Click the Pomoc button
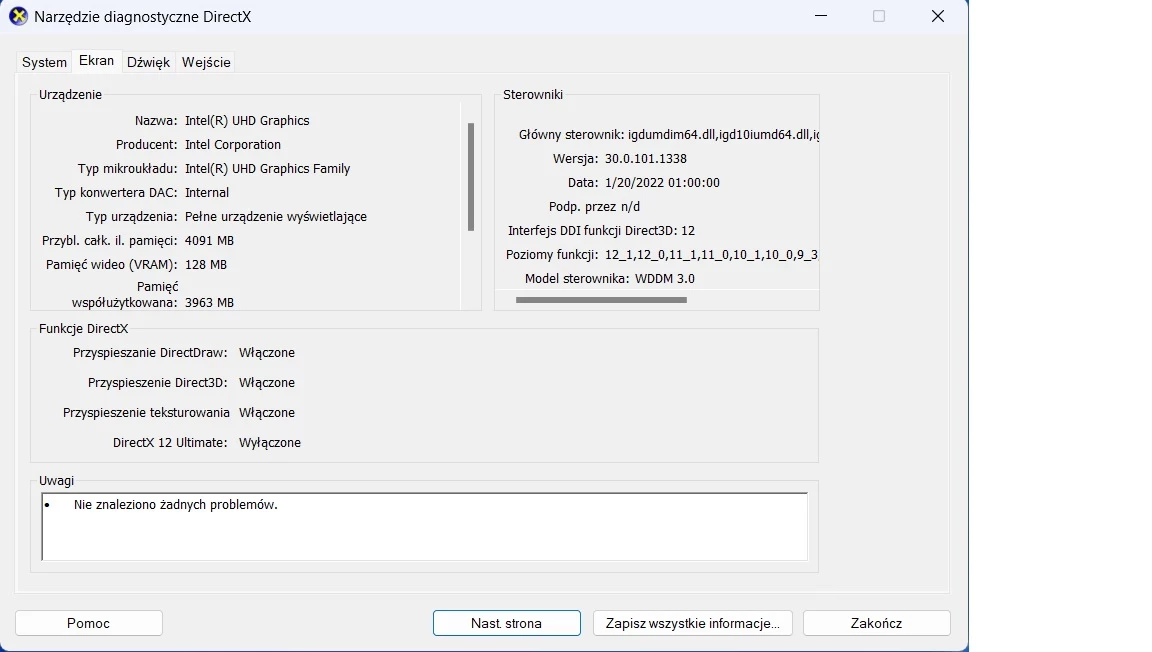Screen dimensions: 1152x652 coord(89,623)
